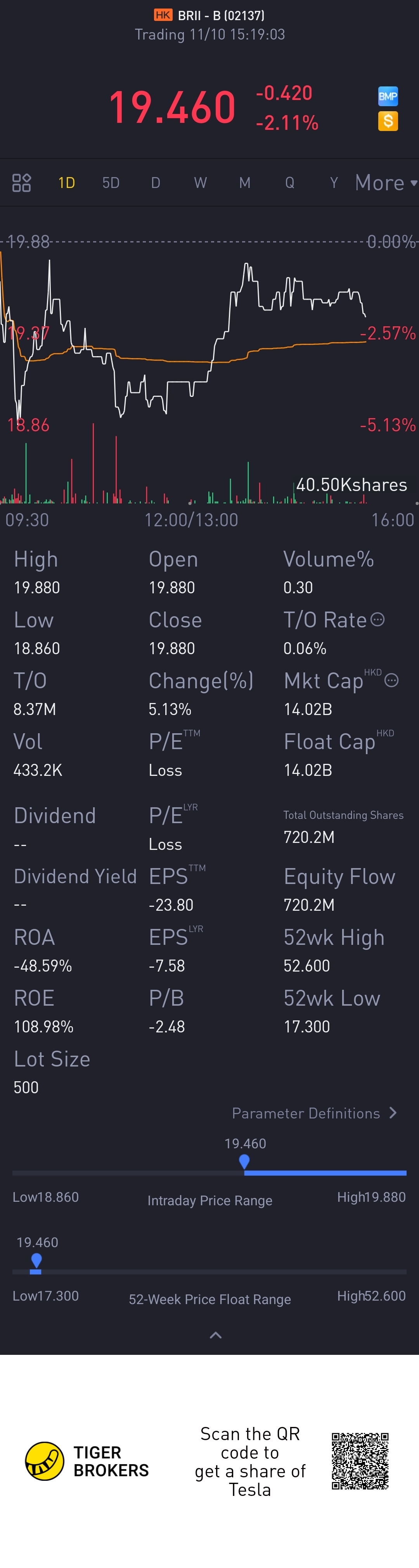Tap the HK market badge
Image resolution: width=419 pixels, height=1568 pixels.
click(x=163, y=15)
